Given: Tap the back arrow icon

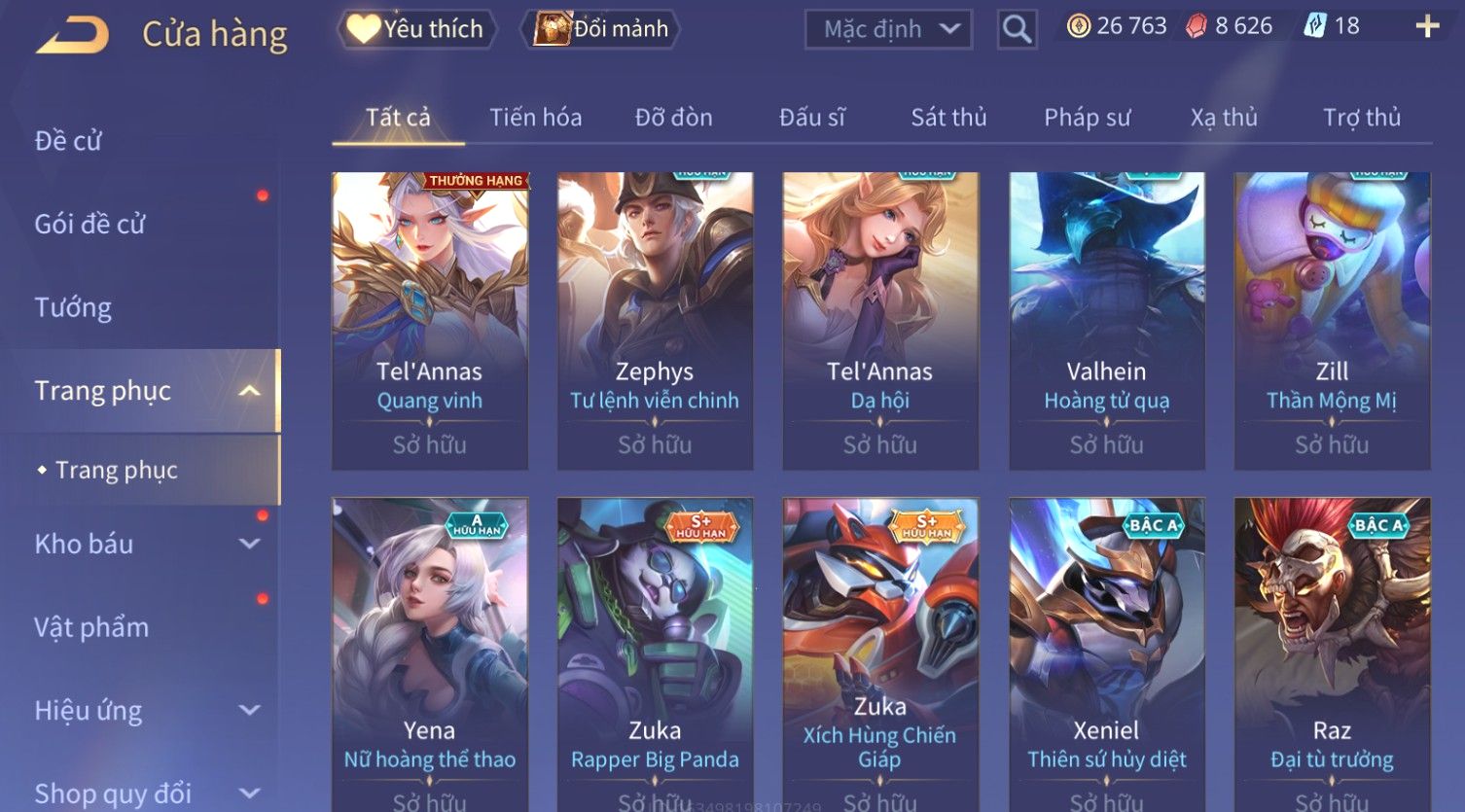Looking at the screenshot, I should click(x=71, y=35).
